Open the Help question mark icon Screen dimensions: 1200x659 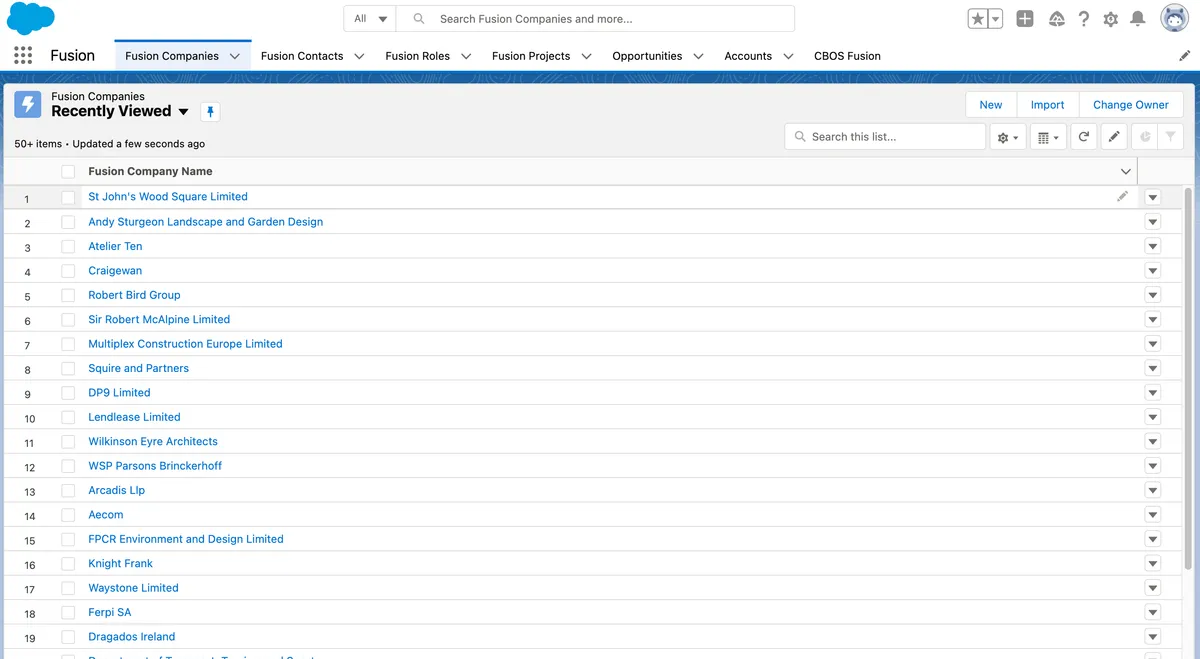point(1084,19)
